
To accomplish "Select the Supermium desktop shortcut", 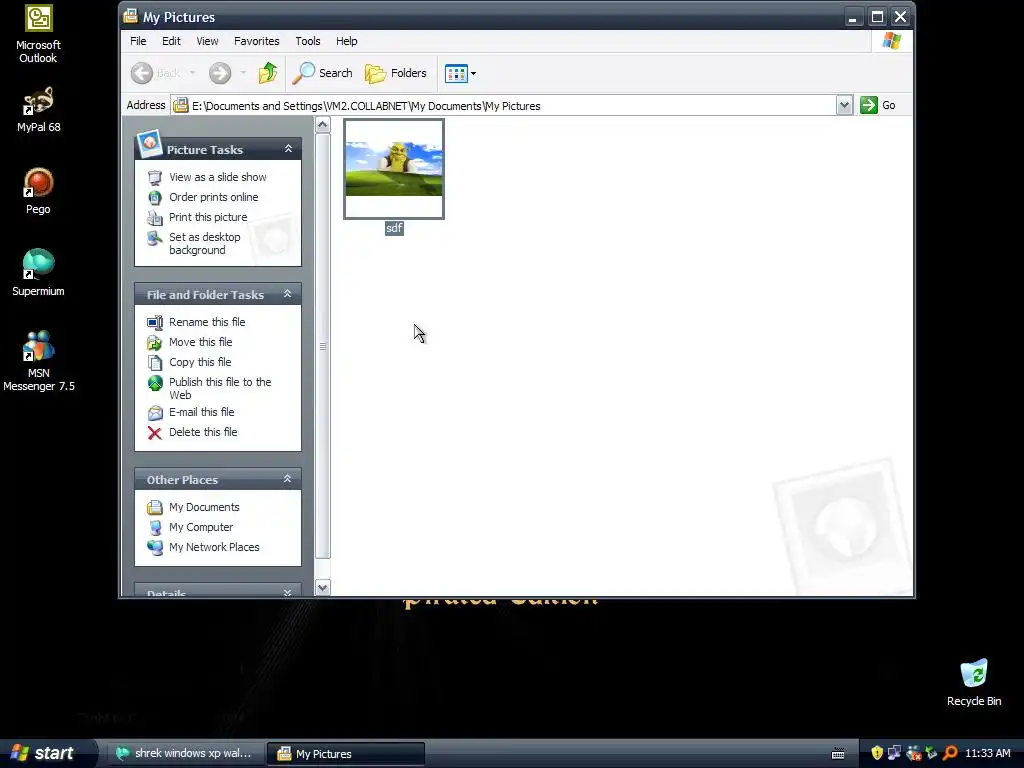I will [38, 272].
